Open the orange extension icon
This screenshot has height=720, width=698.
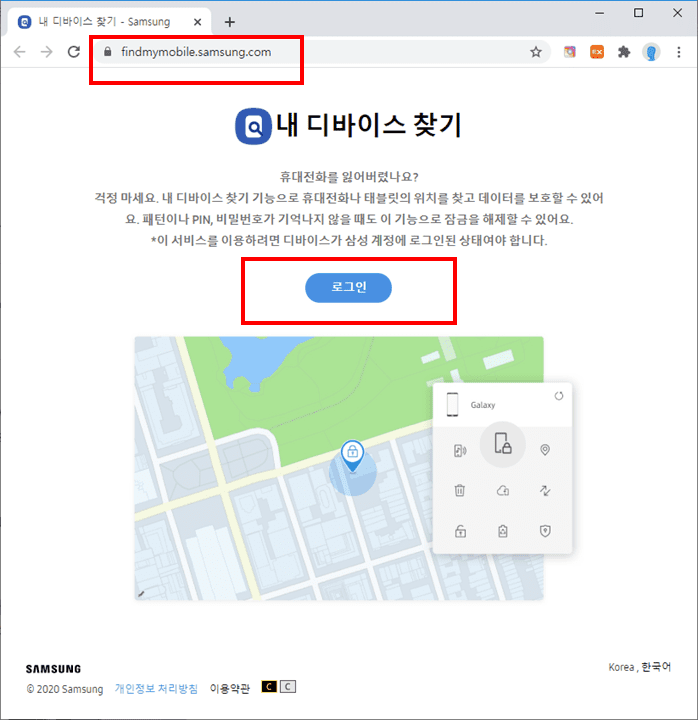point(597,52)
